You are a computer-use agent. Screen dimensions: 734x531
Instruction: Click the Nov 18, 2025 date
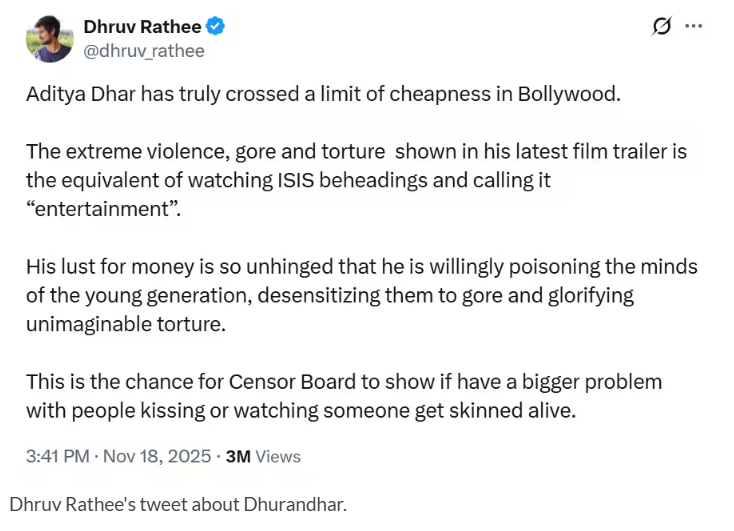coord(157,456)
